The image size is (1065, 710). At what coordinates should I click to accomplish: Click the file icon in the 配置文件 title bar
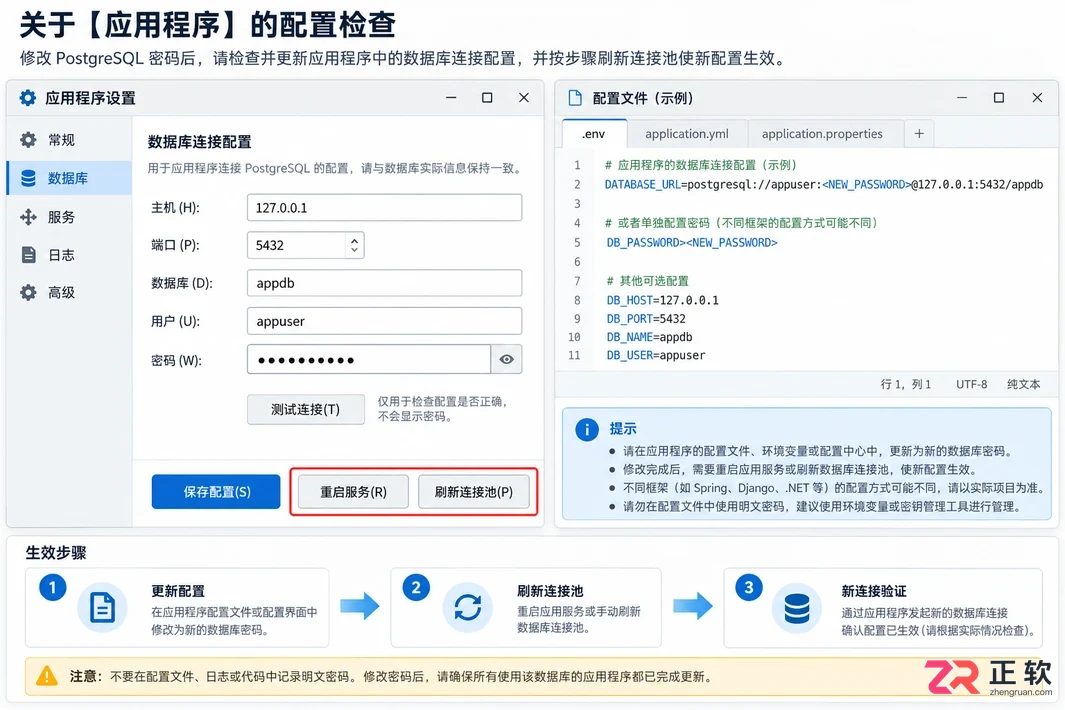coord(575,98)
